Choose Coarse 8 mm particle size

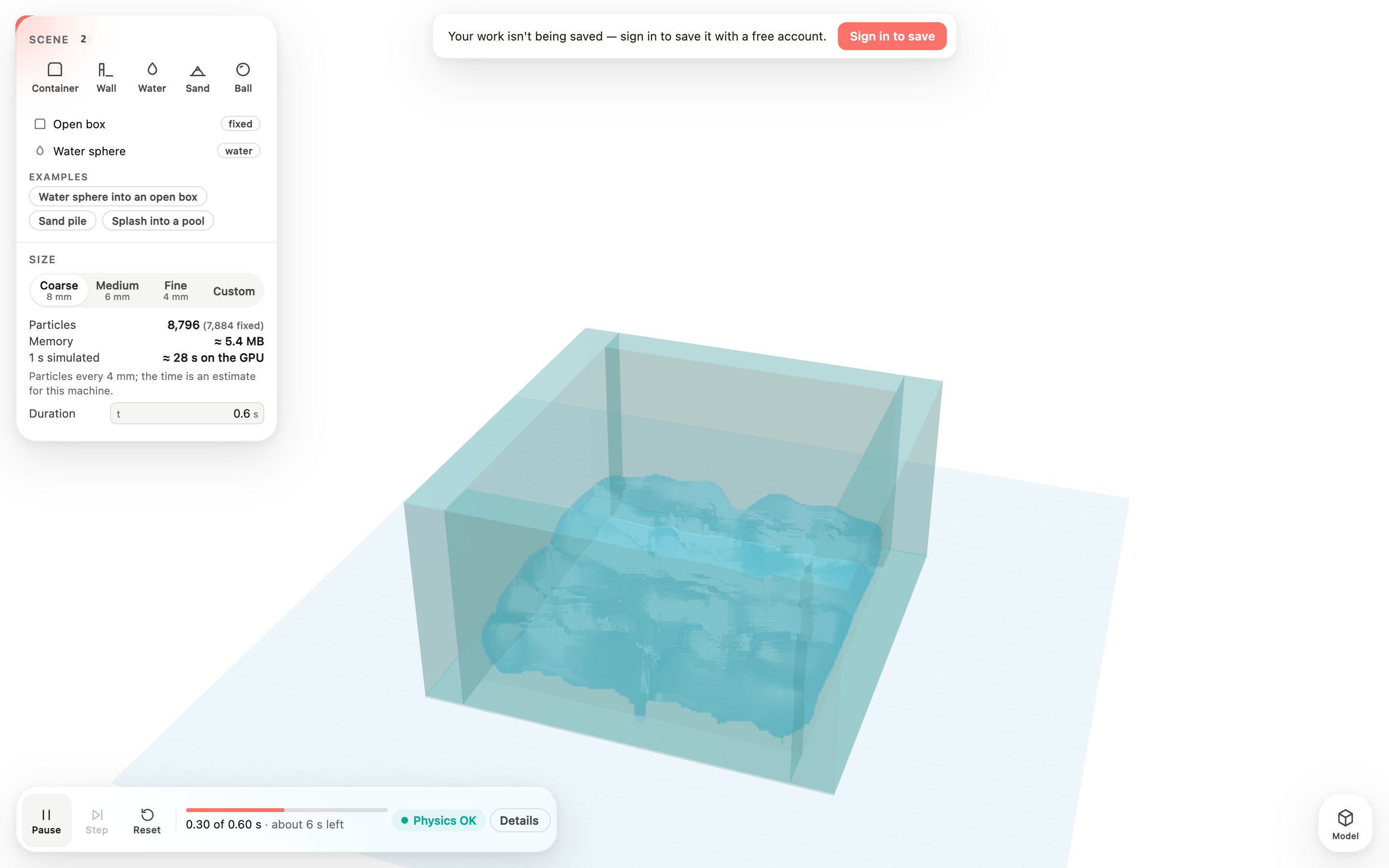pos(59,290)
